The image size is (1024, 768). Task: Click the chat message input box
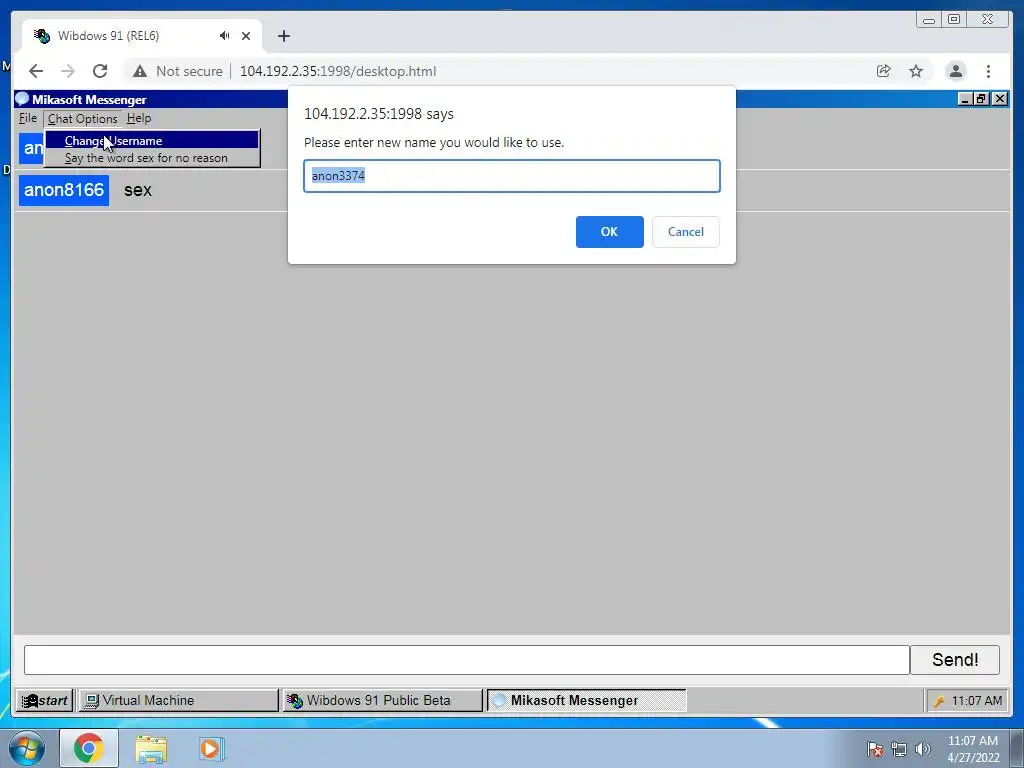point(467,660)
